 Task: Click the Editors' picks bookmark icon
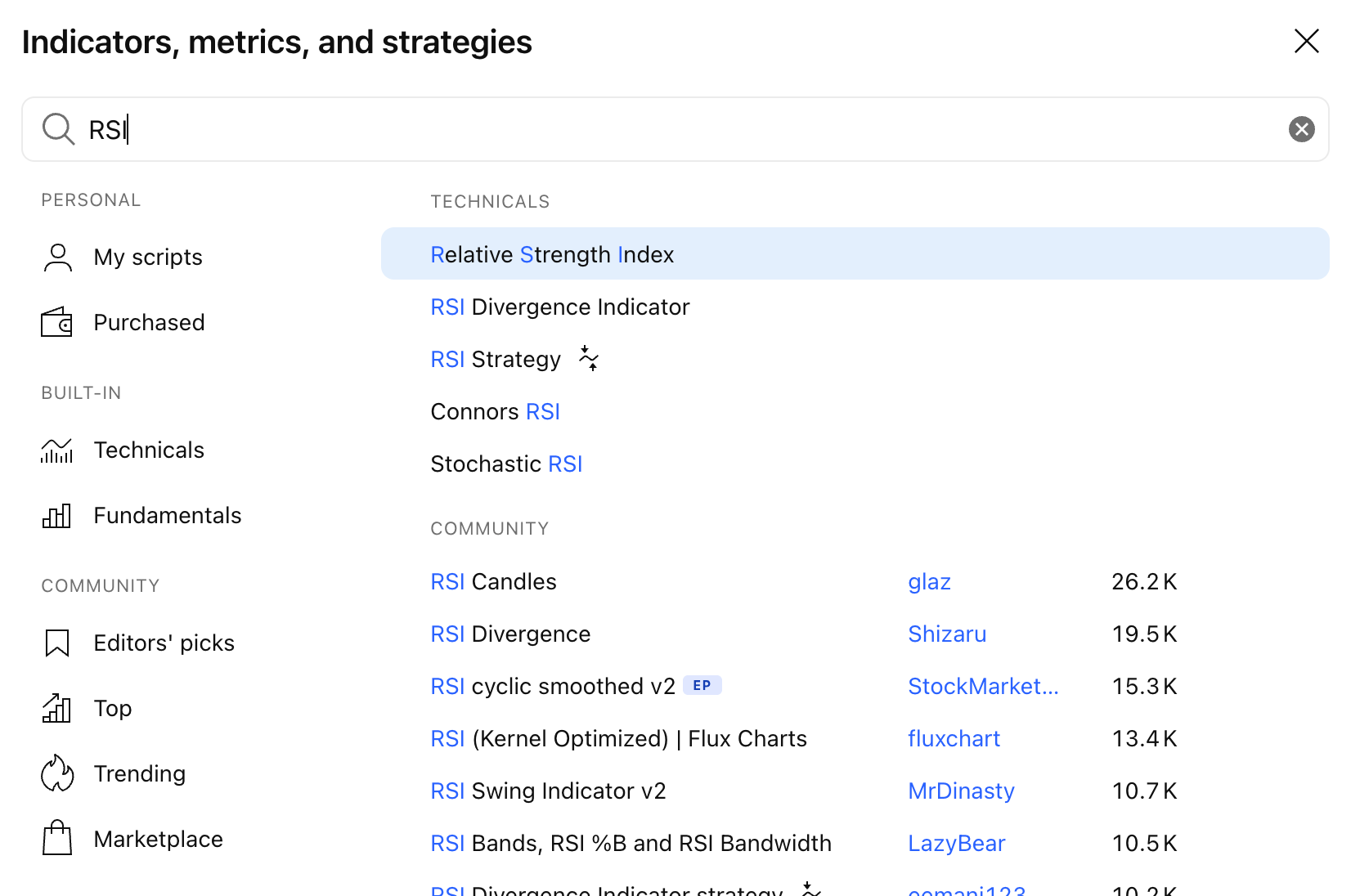point(57,643)
